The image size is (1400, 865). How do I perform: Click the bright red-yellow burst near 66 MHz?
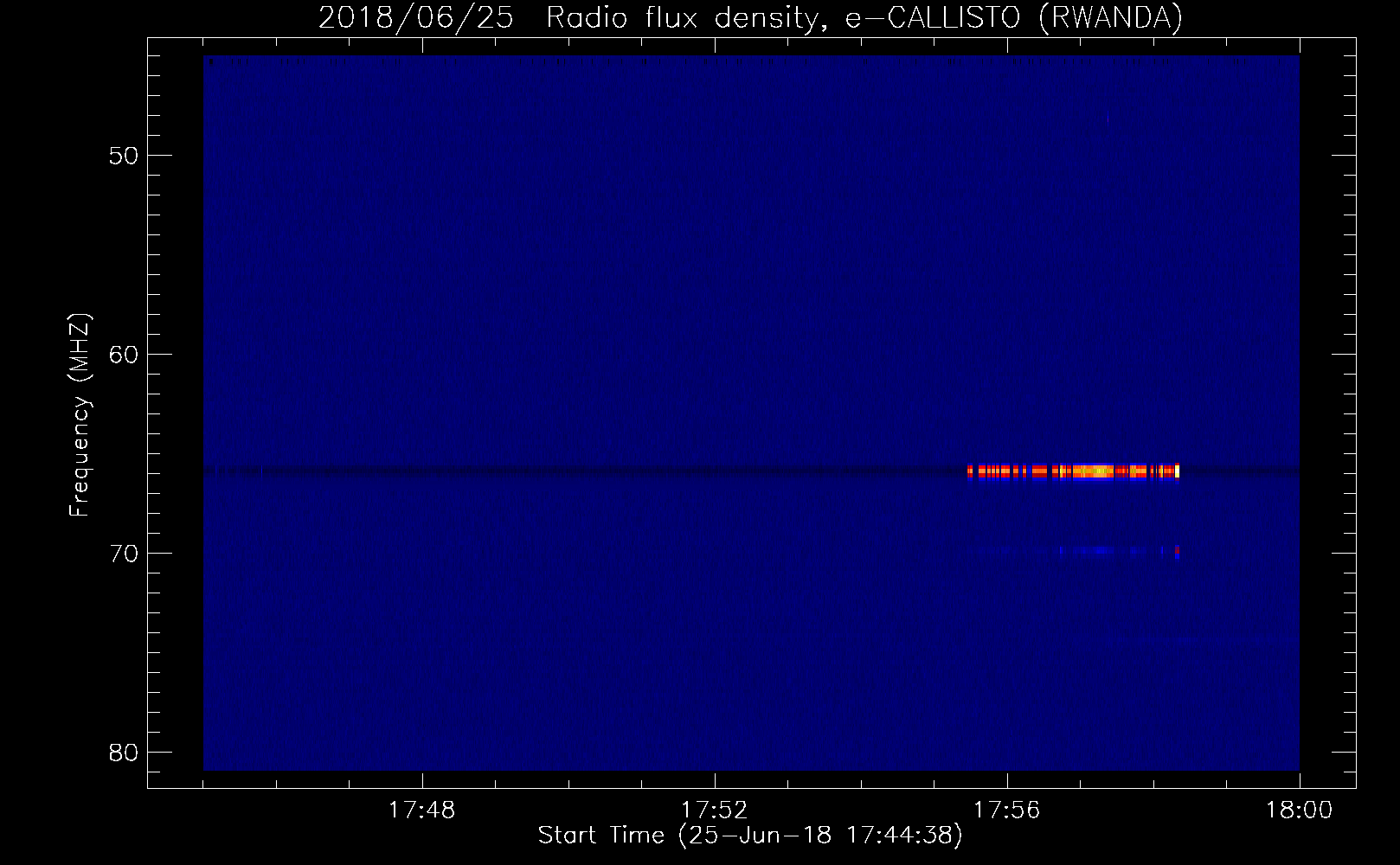coord(1073,471)
